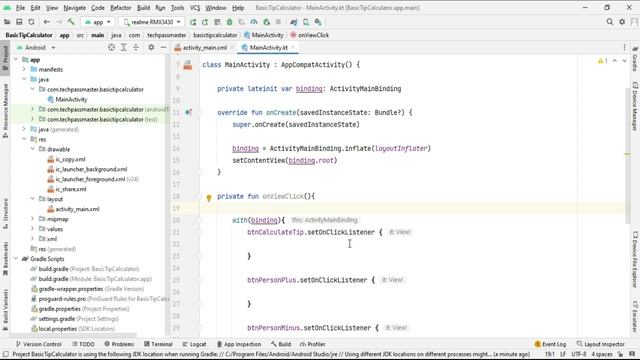This screenshot has width=640, height=360.
Task: Toggle the Build Variants side panel
Action: 5,309
